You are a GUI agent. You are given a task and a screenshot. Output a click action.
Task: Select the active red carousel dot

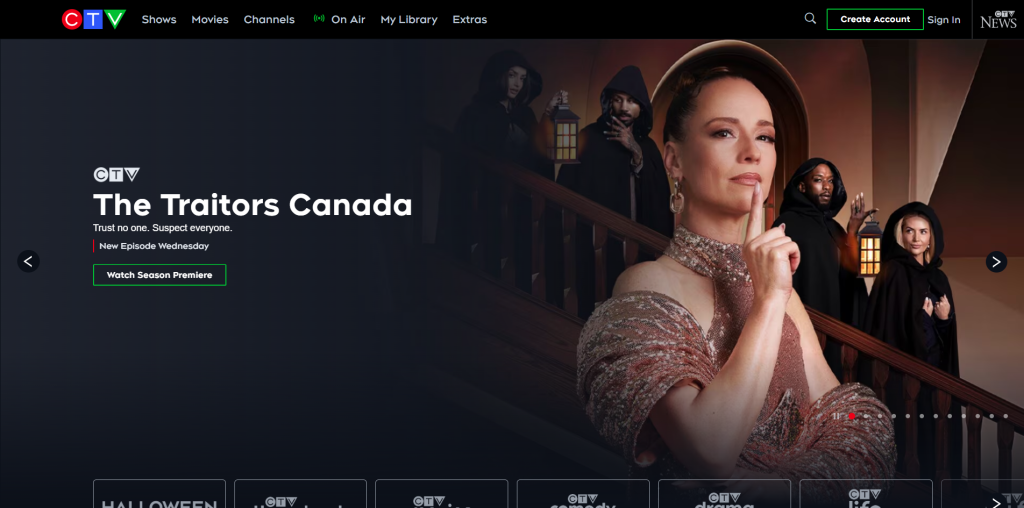coord(852,416)
